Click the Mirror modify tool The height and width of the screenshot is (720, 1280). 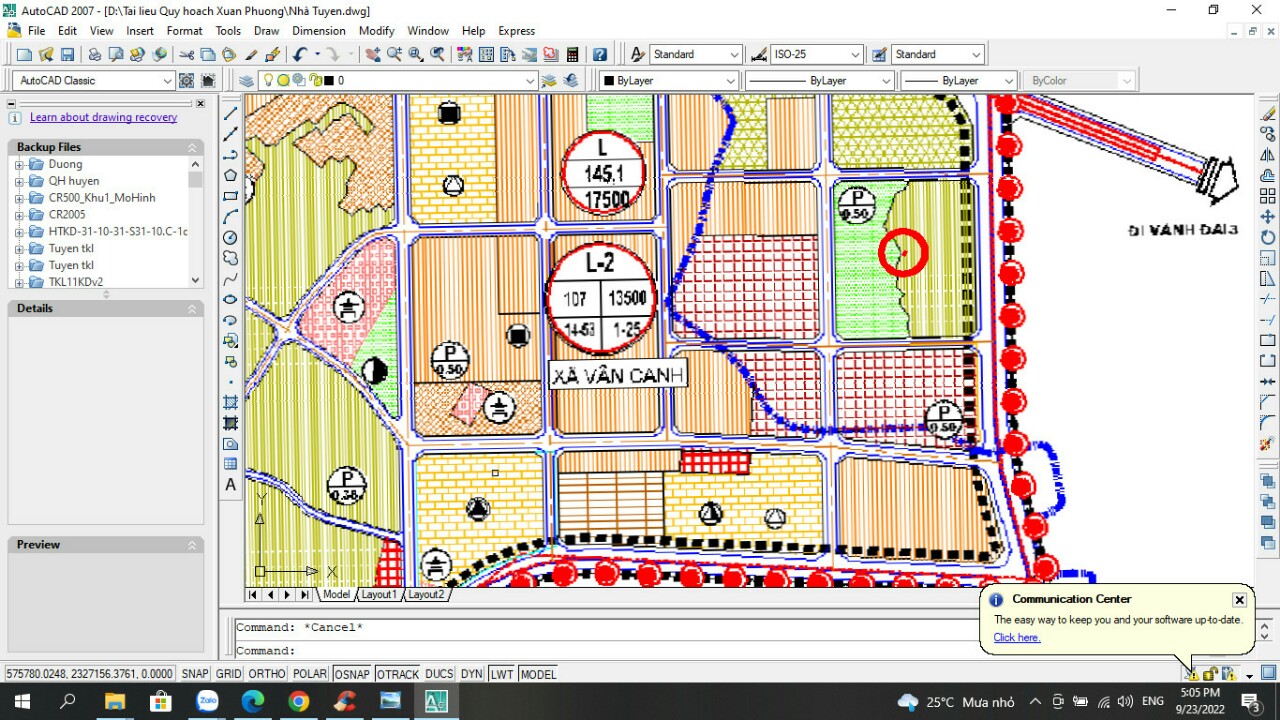pos(1268,155)
